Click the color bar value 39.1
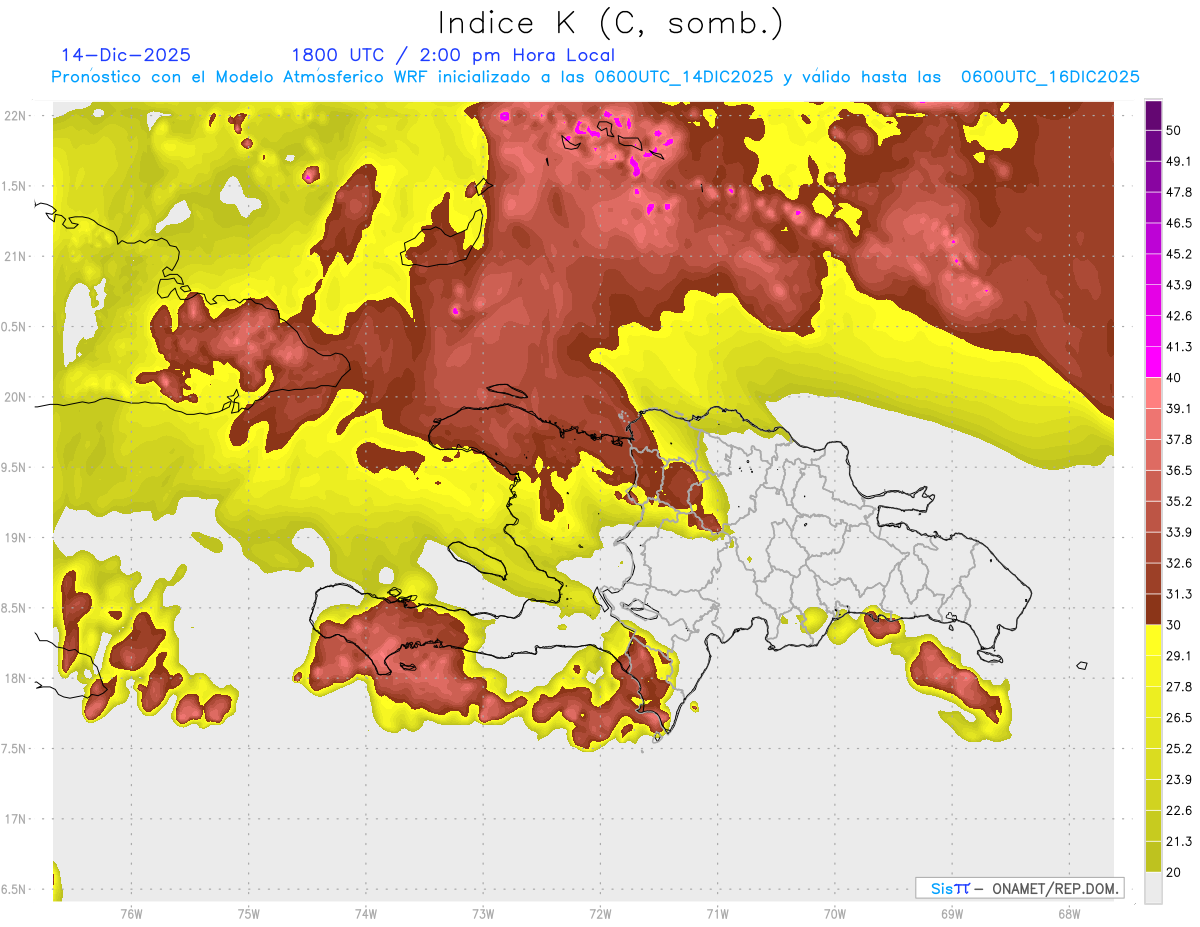The width and height of the screenshot is (1200, 927). coord(1179,408)
